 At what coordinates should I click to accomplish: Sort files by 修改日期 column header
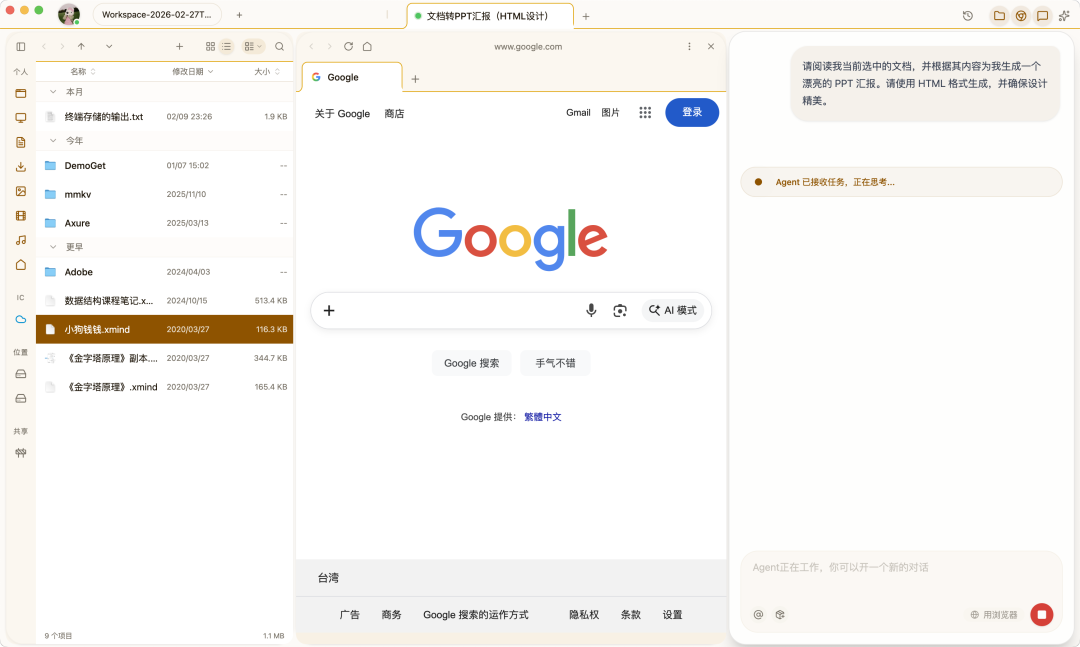pos(192,72)
